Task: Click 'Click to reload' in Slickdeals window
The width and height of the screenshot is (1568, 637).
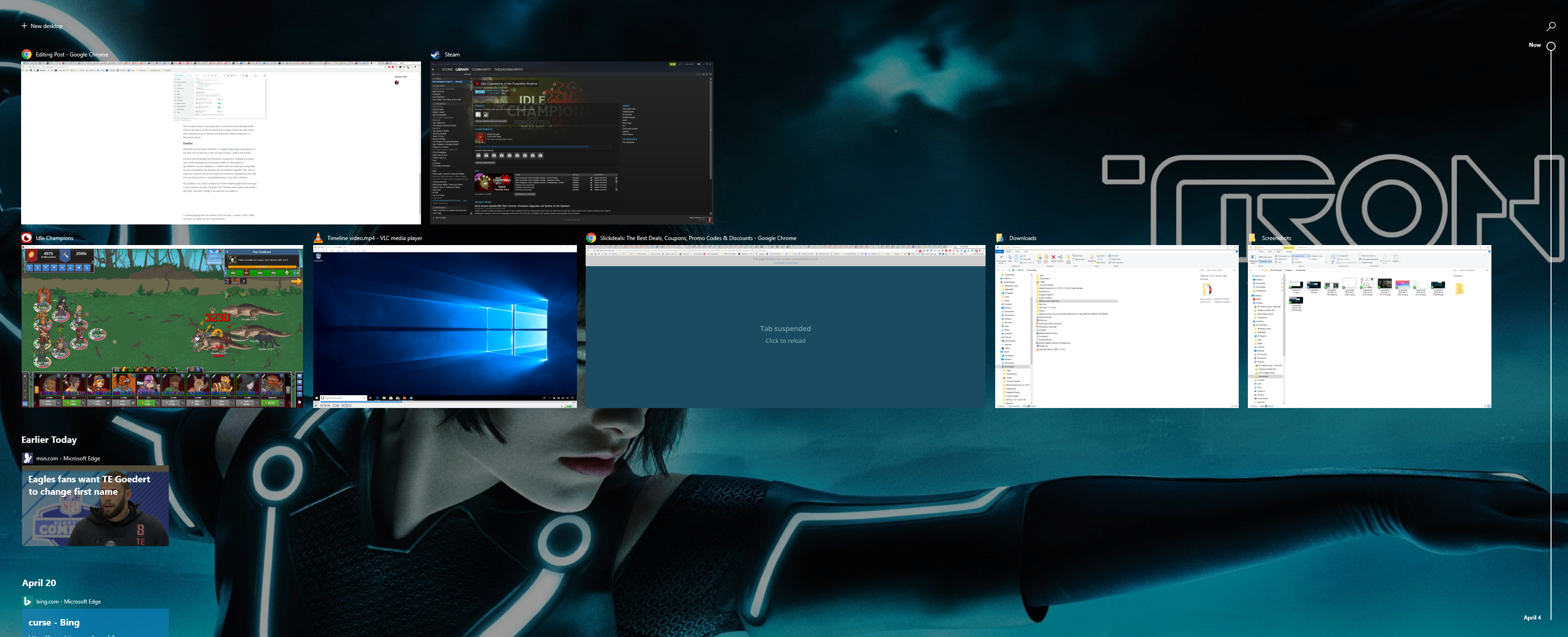Action: point(785,341)
